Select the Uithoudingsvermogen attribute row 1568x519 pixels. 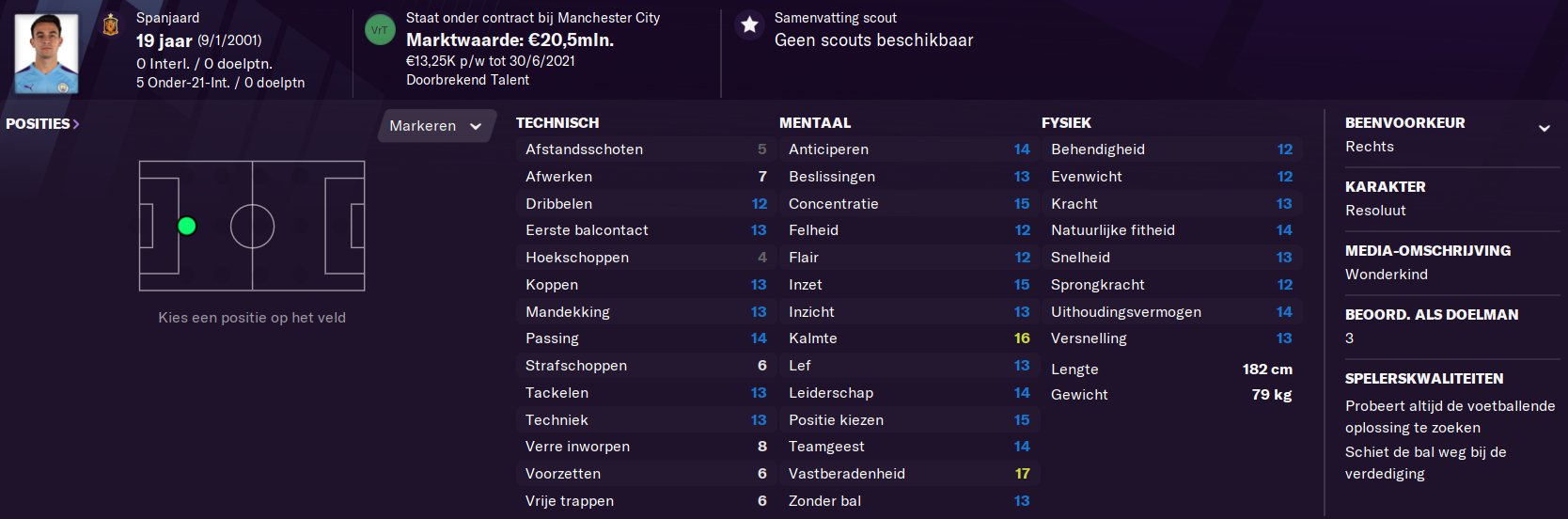click(x=1171, y=312)
